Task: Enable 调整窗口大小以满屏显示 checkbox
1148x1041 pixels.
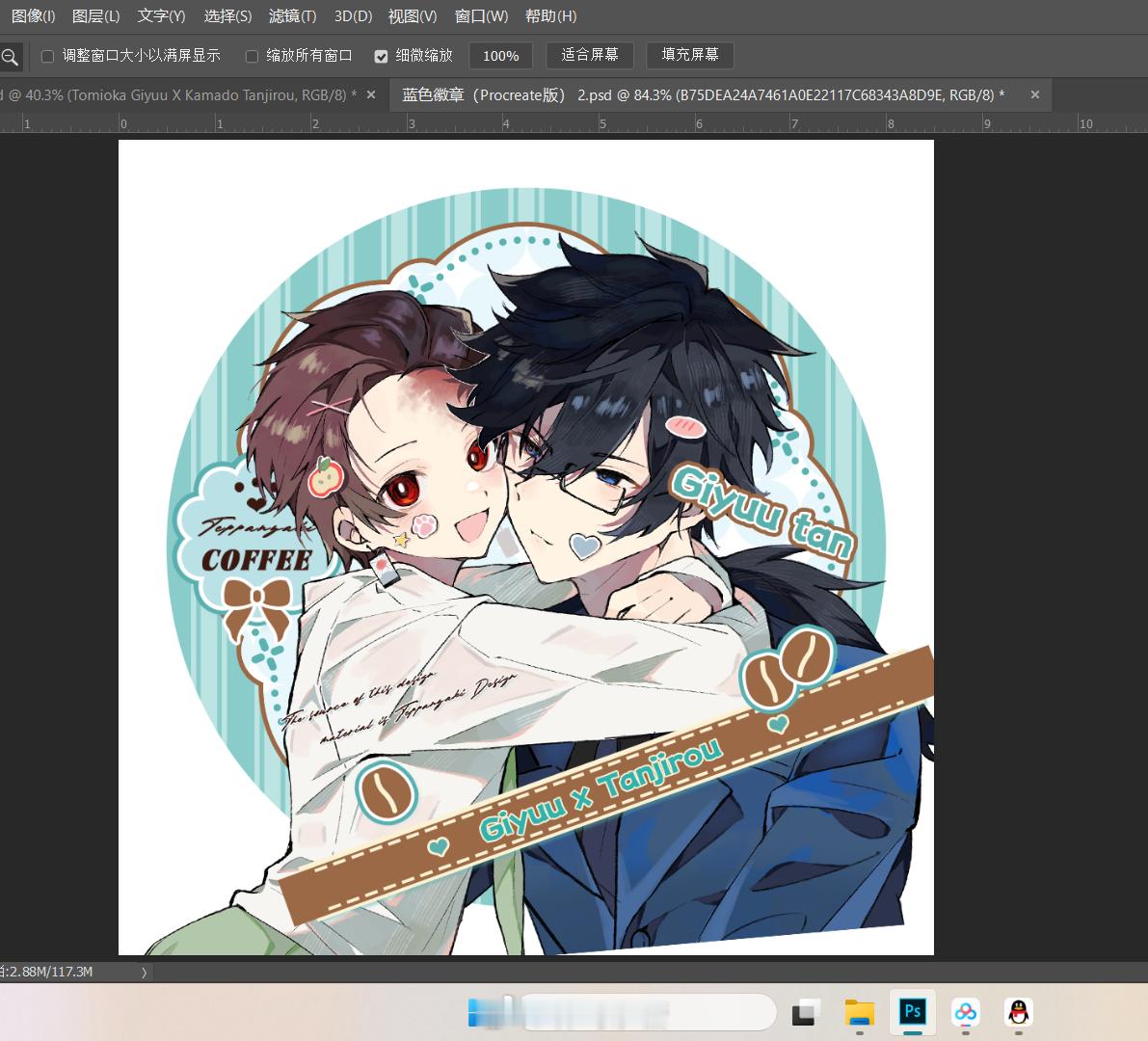Action: 47,56
